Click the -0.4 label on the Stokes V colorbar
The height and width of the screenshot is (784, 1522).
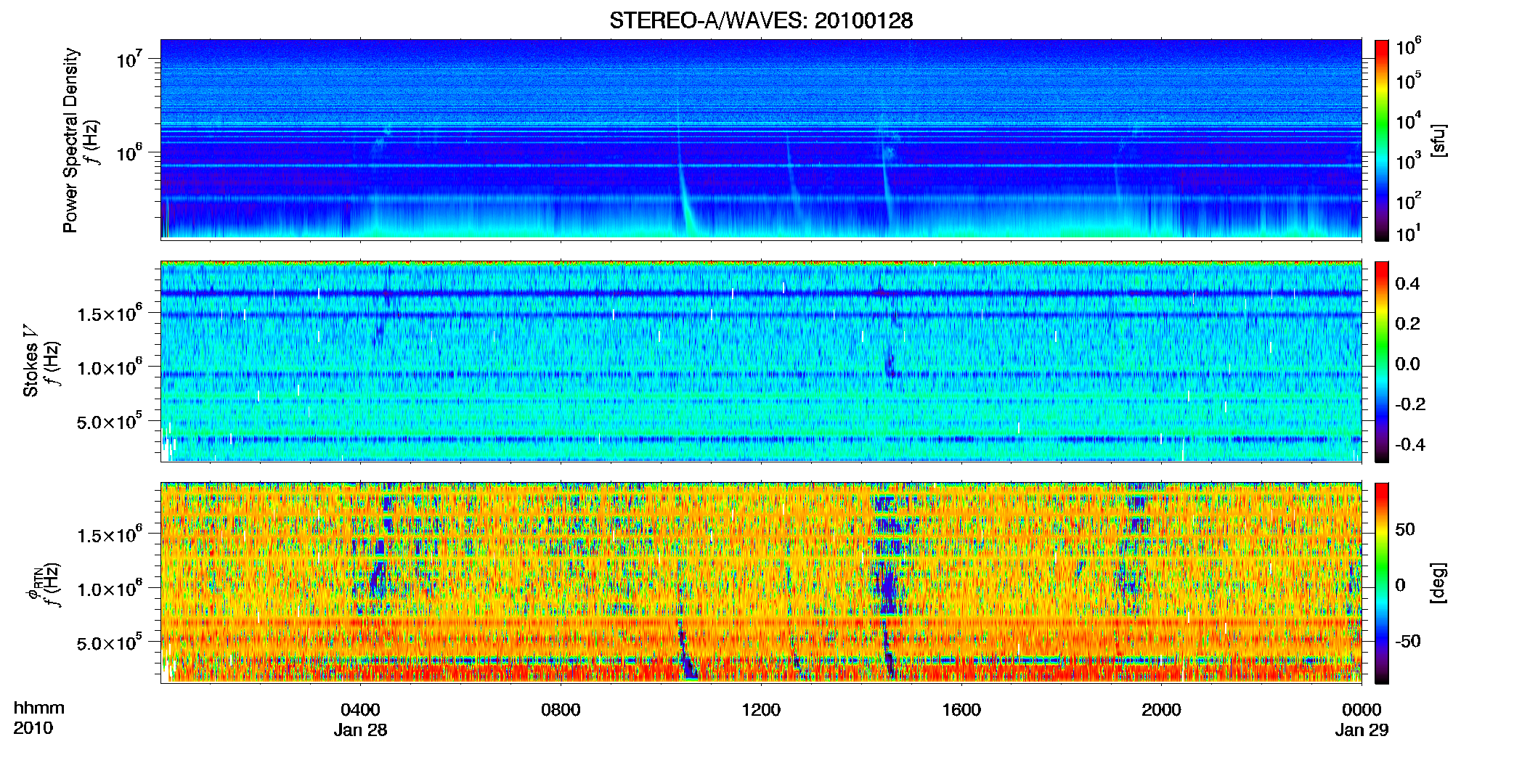(1410, 444)
